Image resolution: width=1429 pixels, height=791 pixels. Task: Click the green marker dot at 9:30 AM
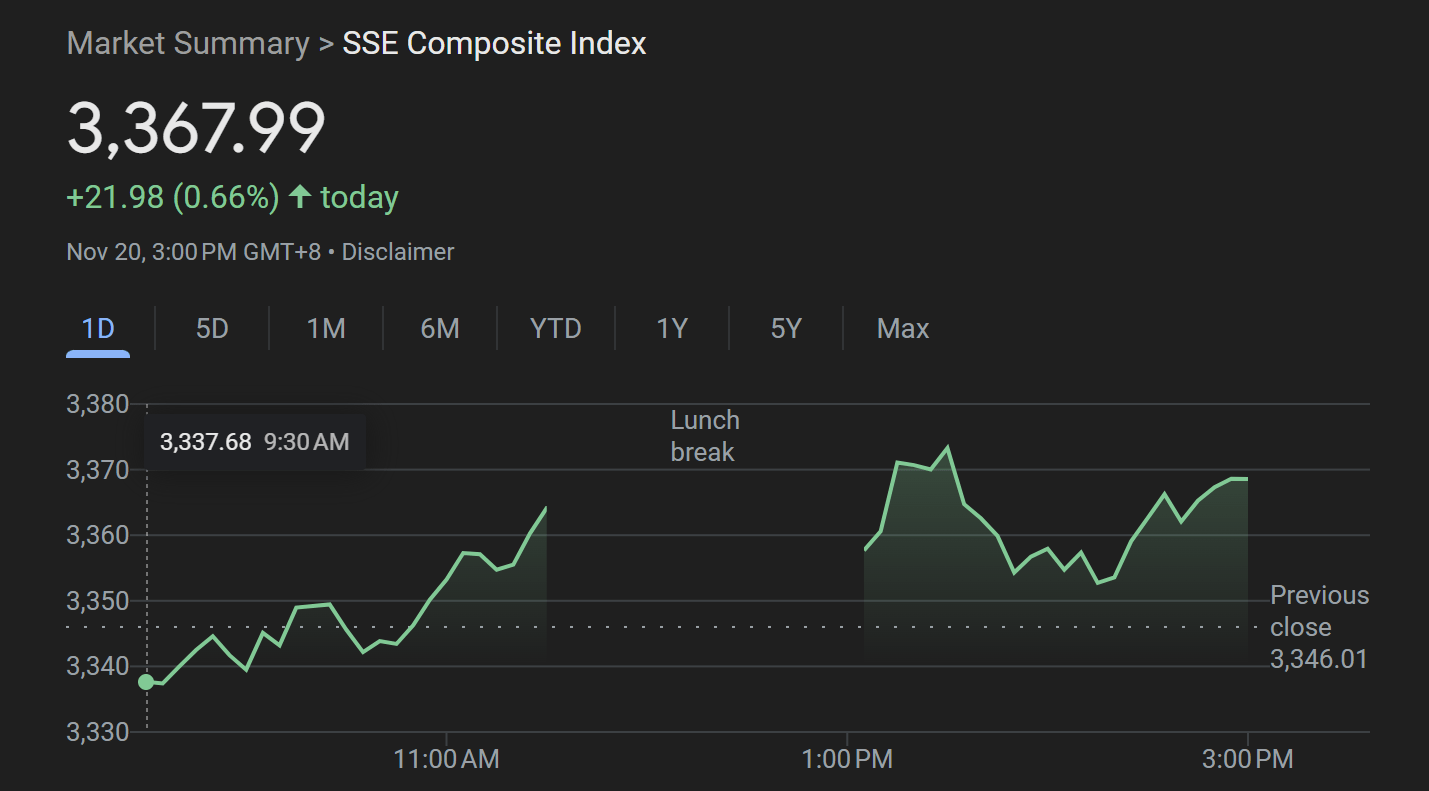tap(146, 682)
